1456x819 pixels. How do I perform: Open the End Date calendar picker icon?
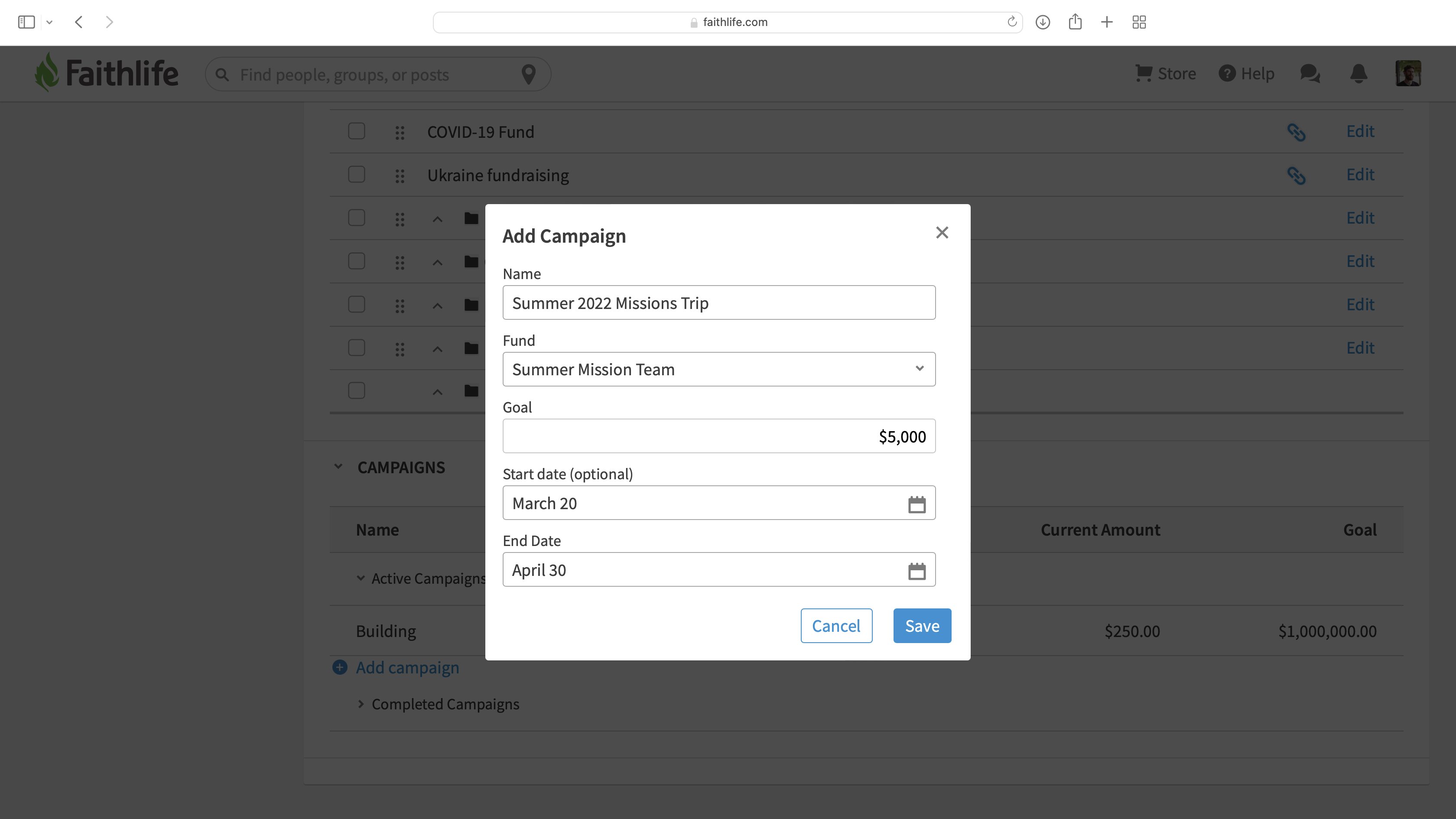[x=916, y=570]
